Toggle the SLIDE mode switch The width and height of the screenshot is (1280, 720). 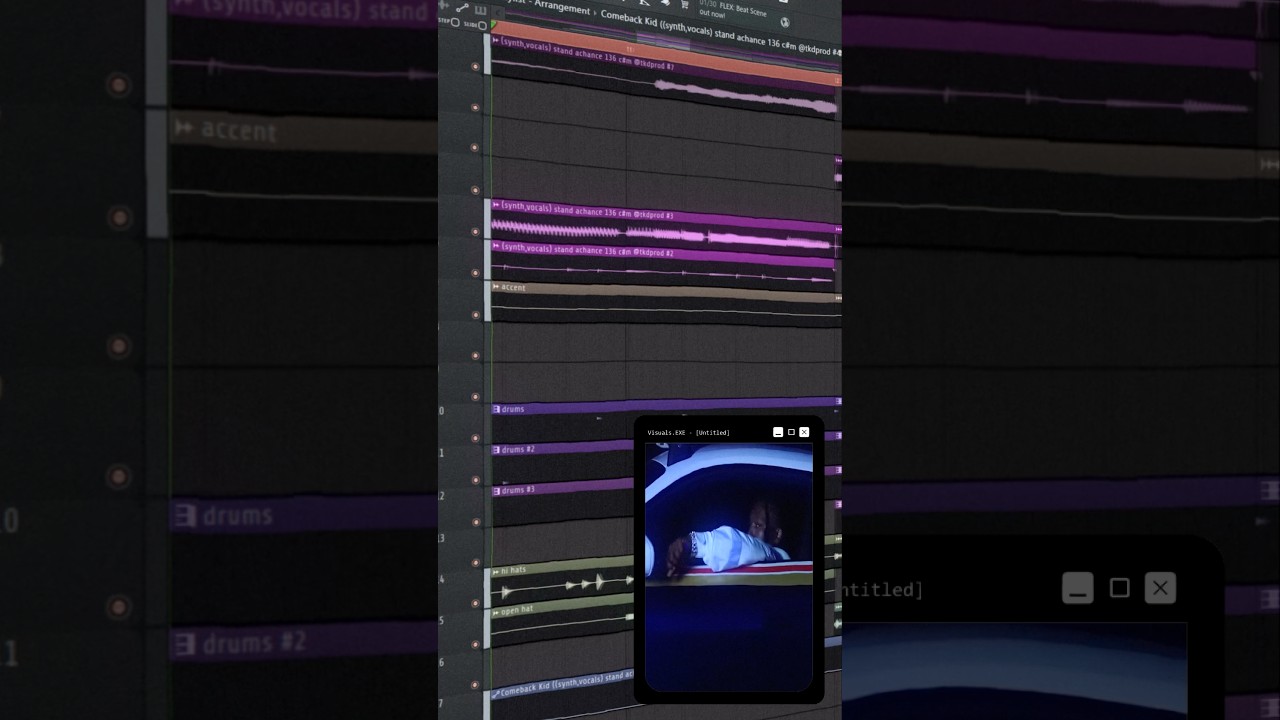pyautogui.click(x=482, y=25)
